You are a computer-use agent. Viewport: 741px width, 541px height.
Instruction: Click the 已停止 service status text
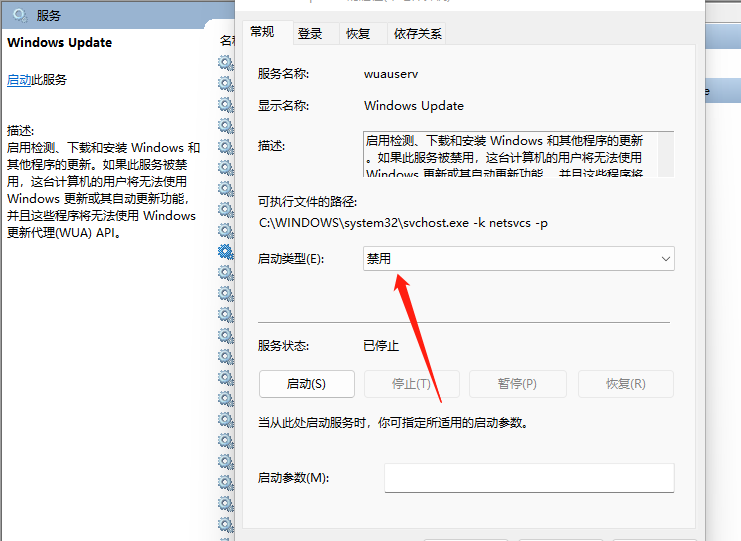click(x=381, y=346)
